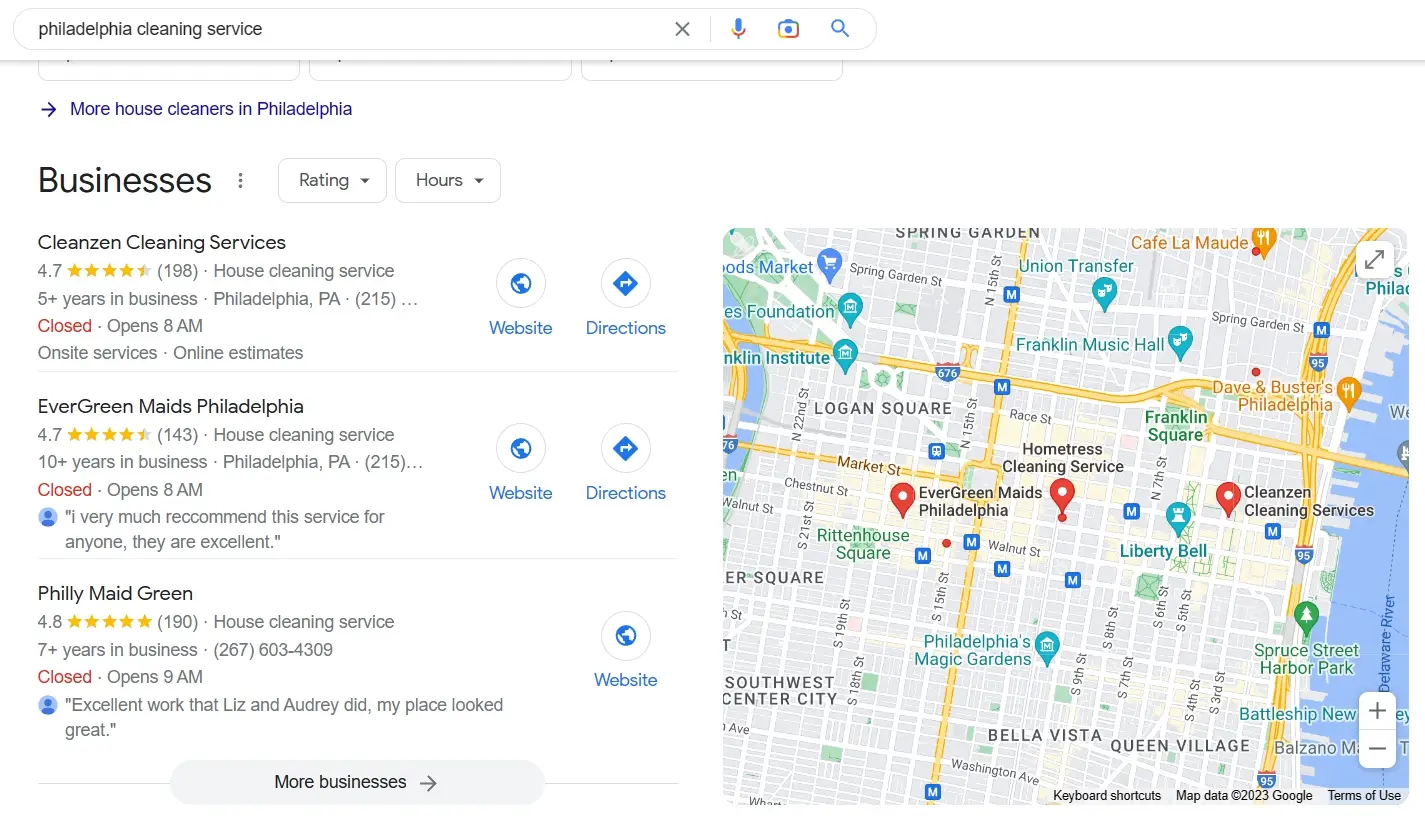Open map Keyboard shortcuts
Screen dimensions: 1425x831
pos(1107,796)
